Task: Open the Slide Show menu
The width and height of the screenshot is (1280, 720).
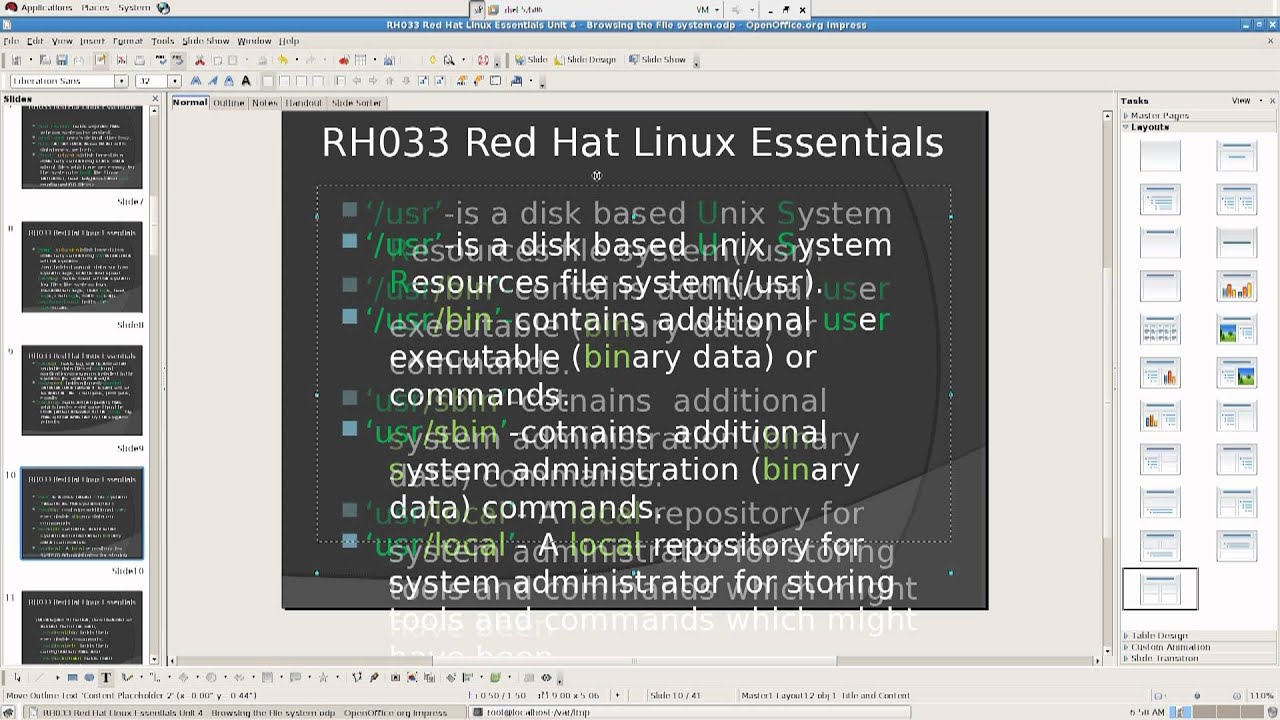Action: (x=205, y=41)
